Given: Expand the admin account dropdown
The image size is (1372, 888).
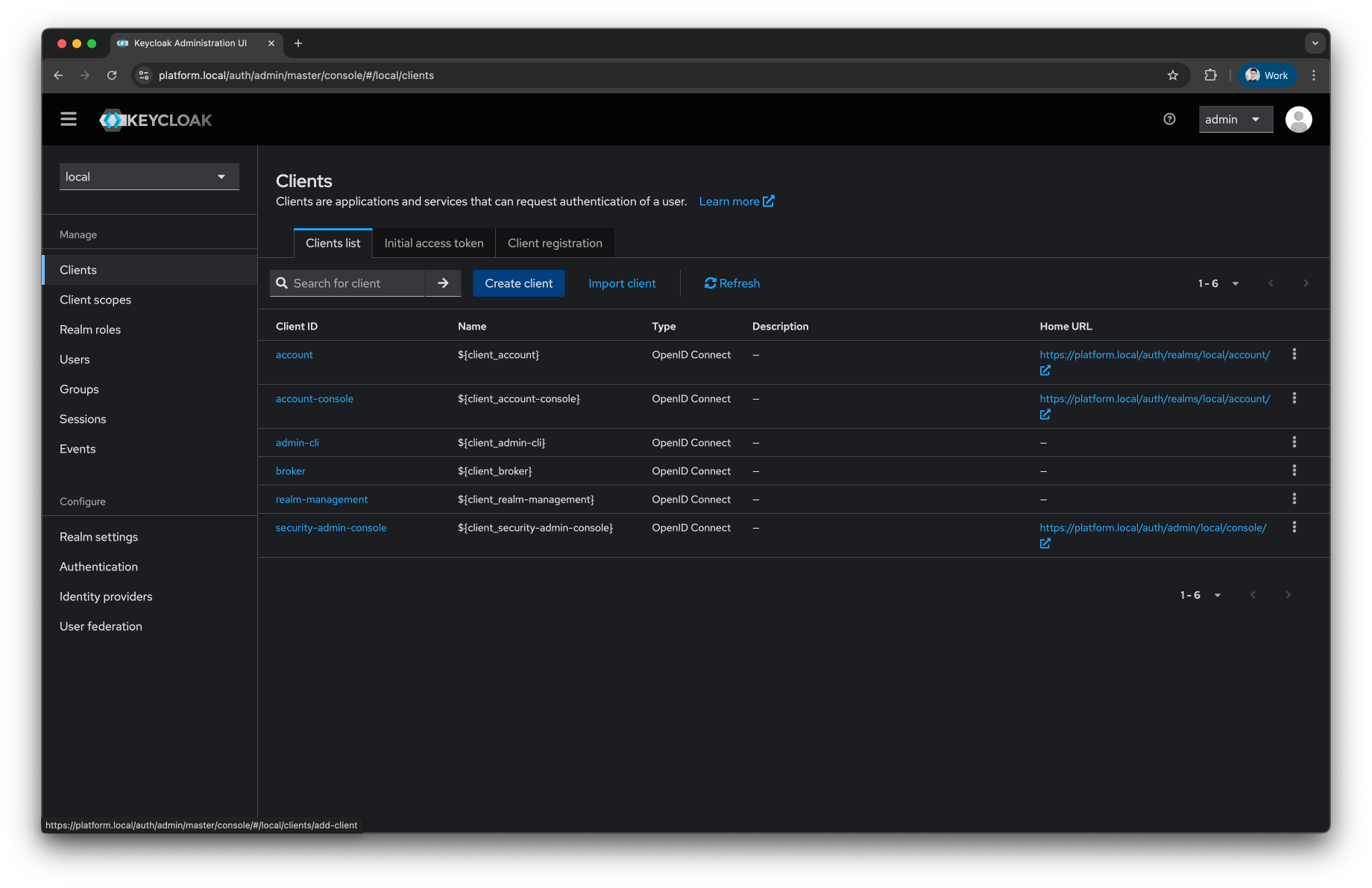Looking at the screenshot, I should pos(1236,119).
